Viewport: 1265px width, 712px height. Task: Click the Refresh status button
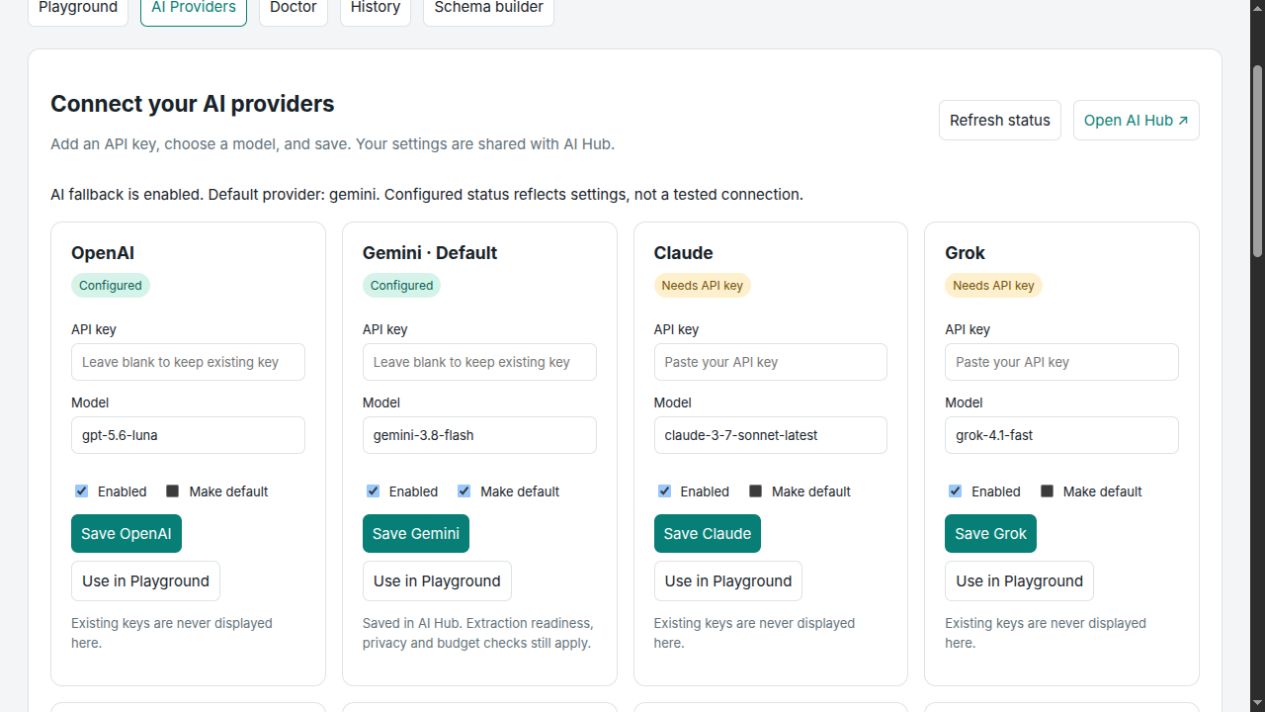[x=999, y=120]
